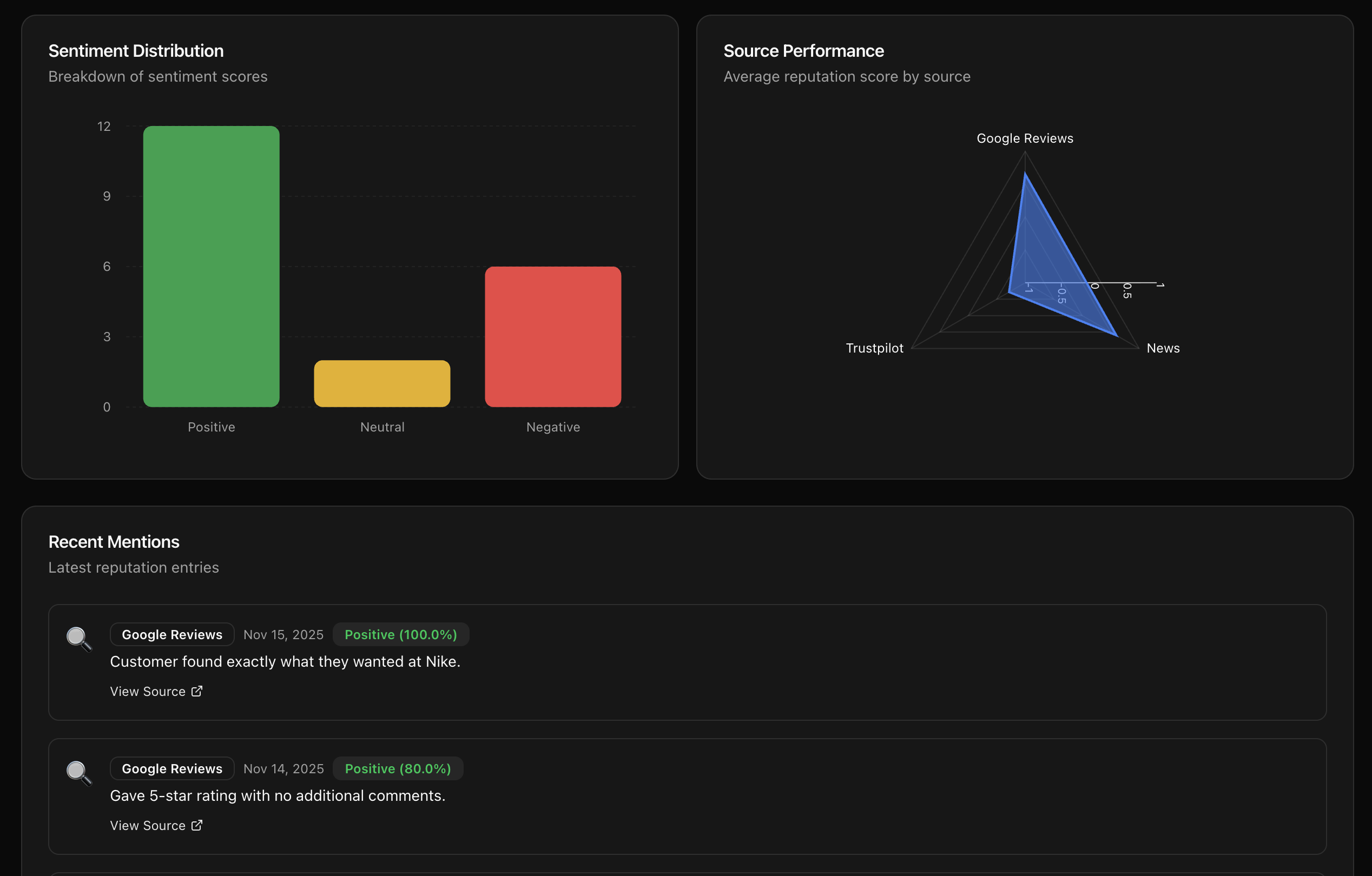Screen dimensions: 1372x876
Task: Click the green Positive bar
Action: 212,266
